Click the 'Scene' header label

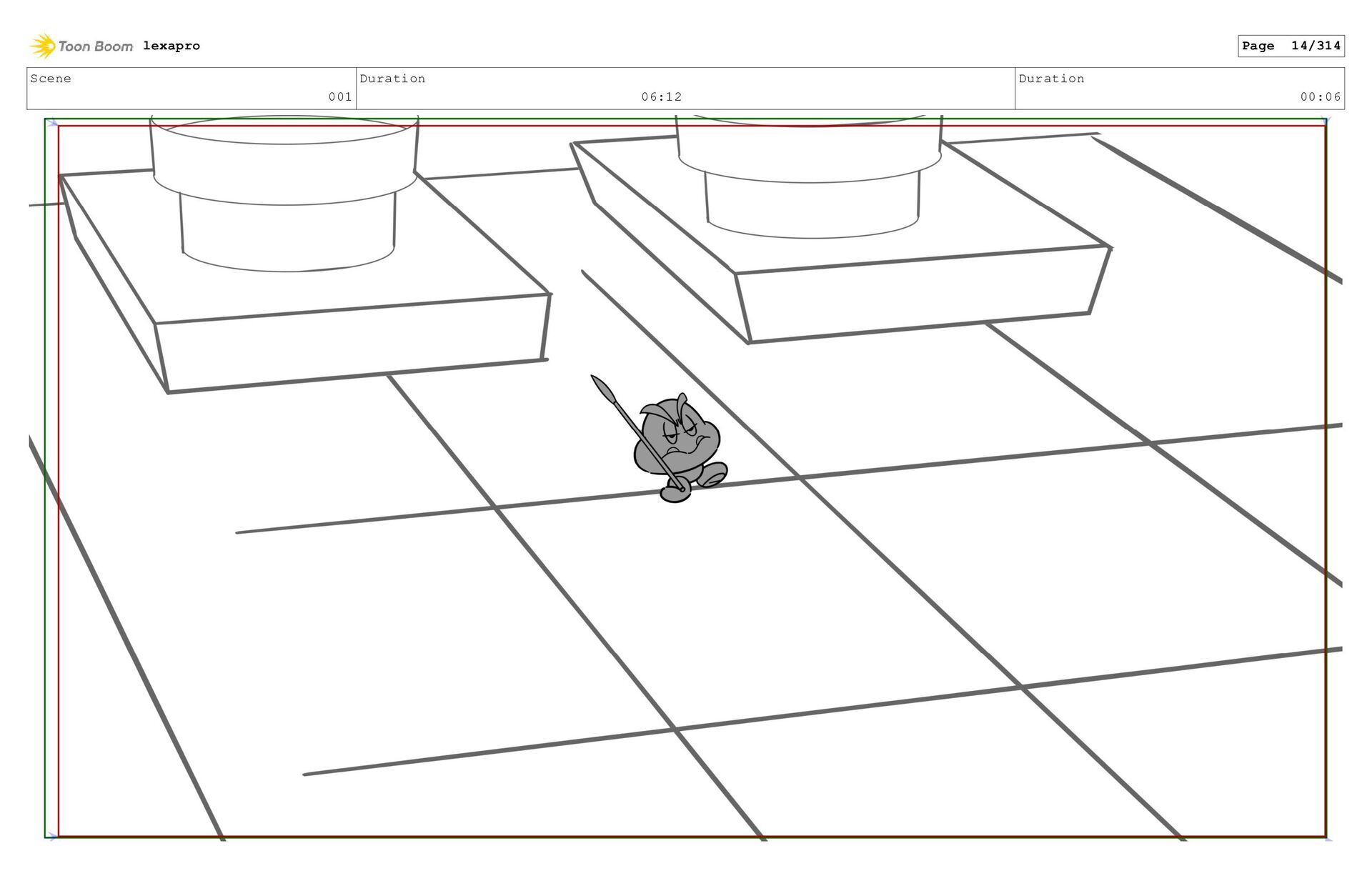[x=51, y=79]
